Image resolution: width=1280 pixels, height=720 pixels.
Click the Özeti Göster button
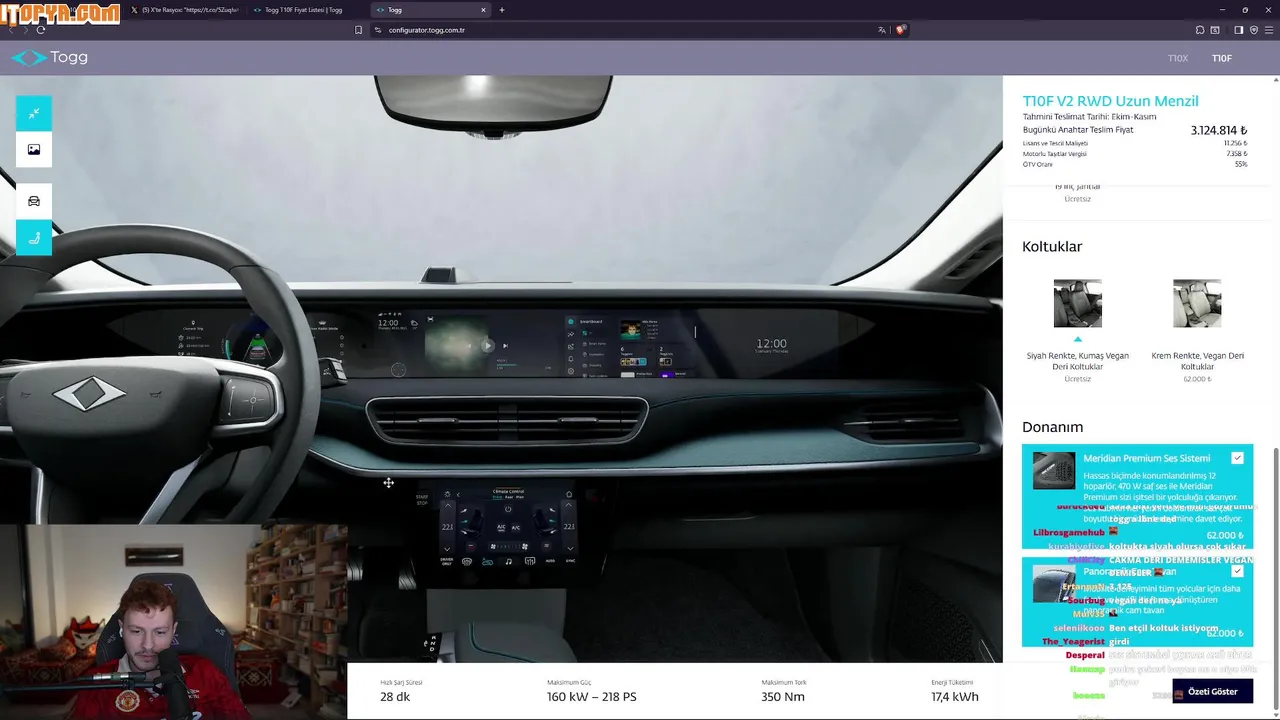[x=1212, y=692]
